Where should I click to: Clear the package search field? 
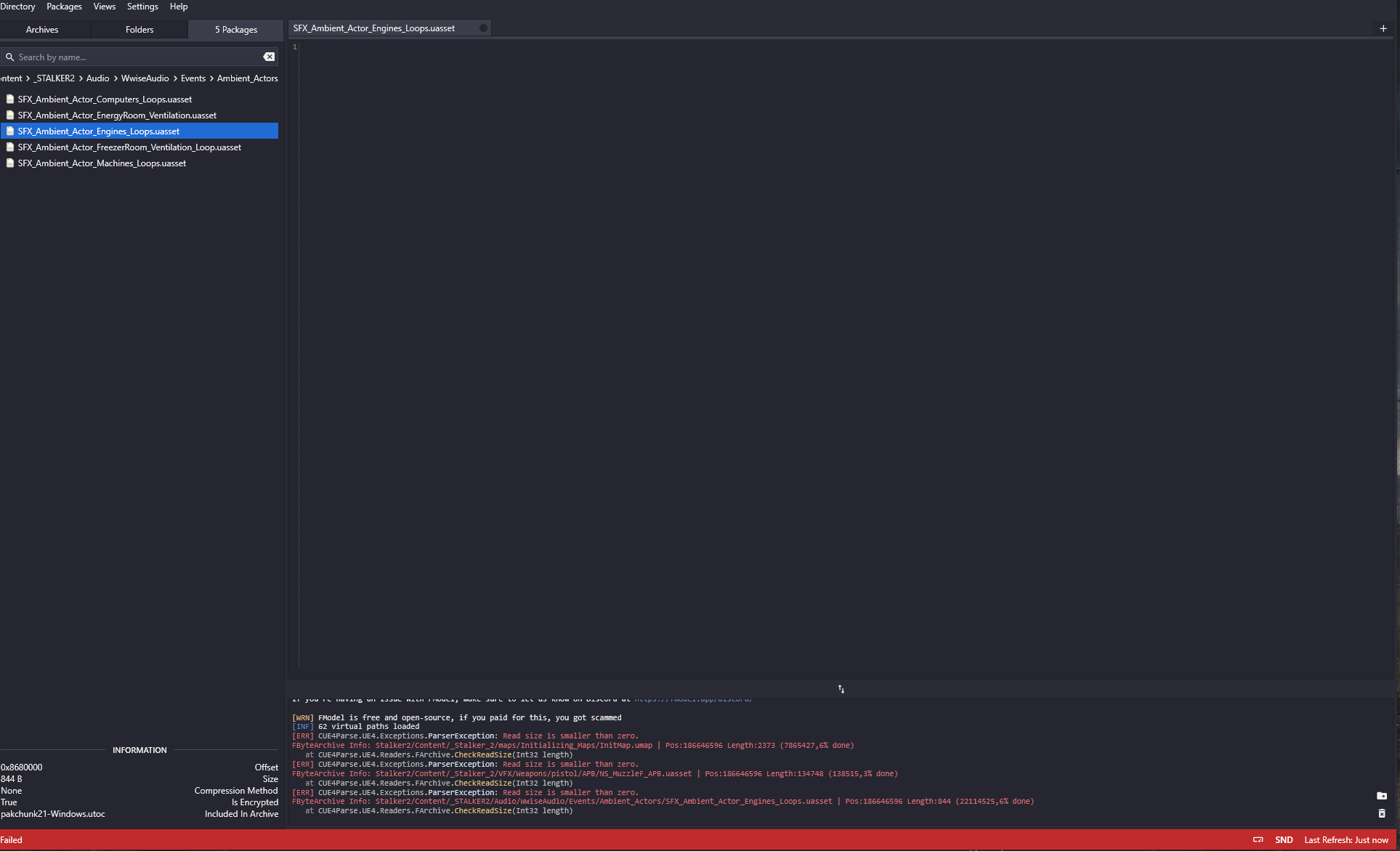pyautogui.click(x=269, y=57)
